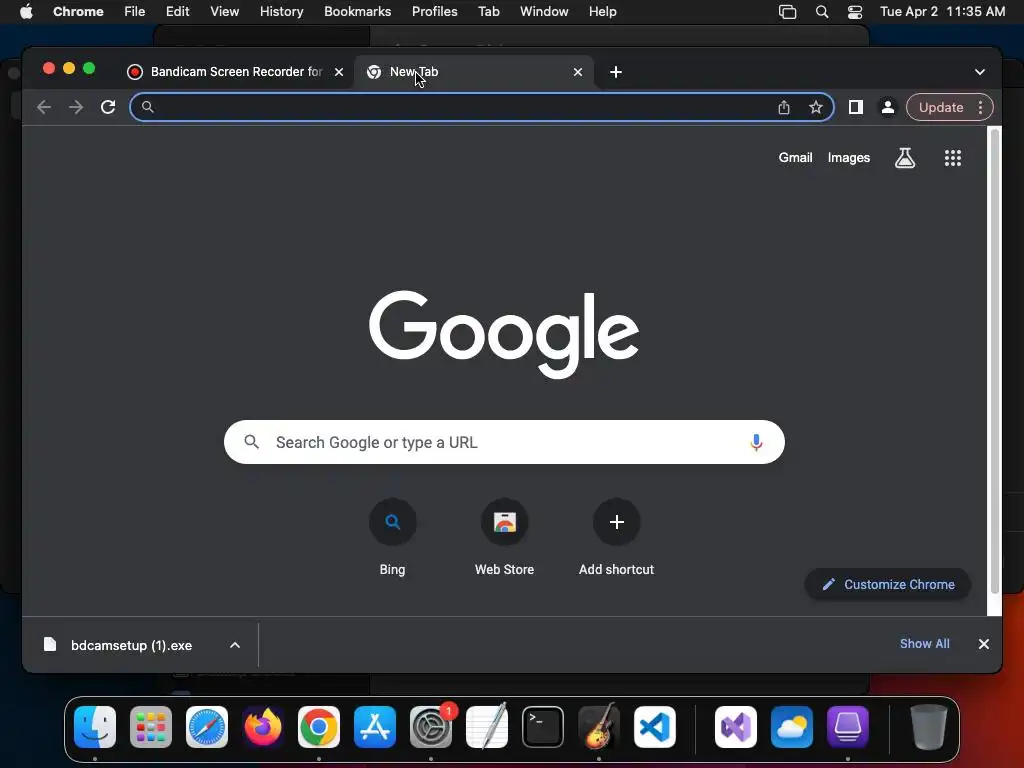The height and width of the screenshot is (768, 1024).
Task: Go back with the browser back arrow
Action: click(x=44, y=107)
